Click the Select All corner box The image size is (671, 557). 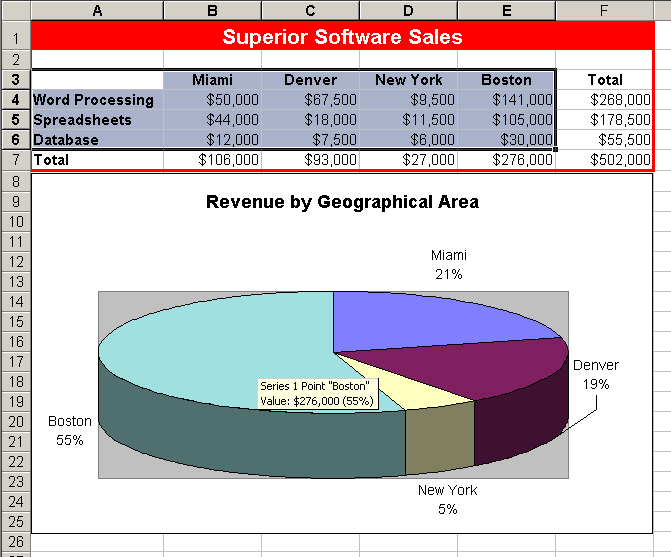[x=15, y=10]
